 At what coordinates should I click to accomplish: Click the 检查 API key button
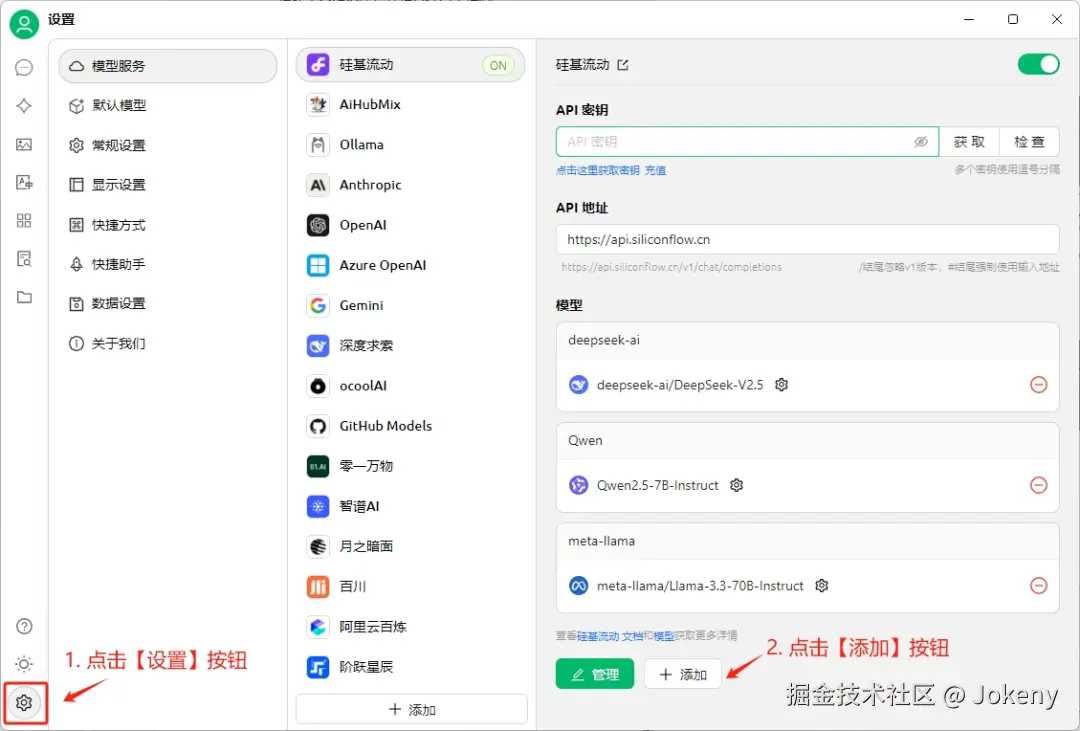pos(1029,142)
